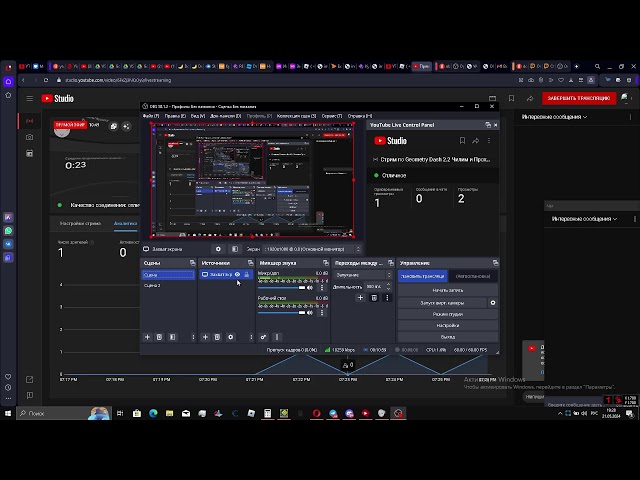Open Sources panel more-options dots

[251, 337]
